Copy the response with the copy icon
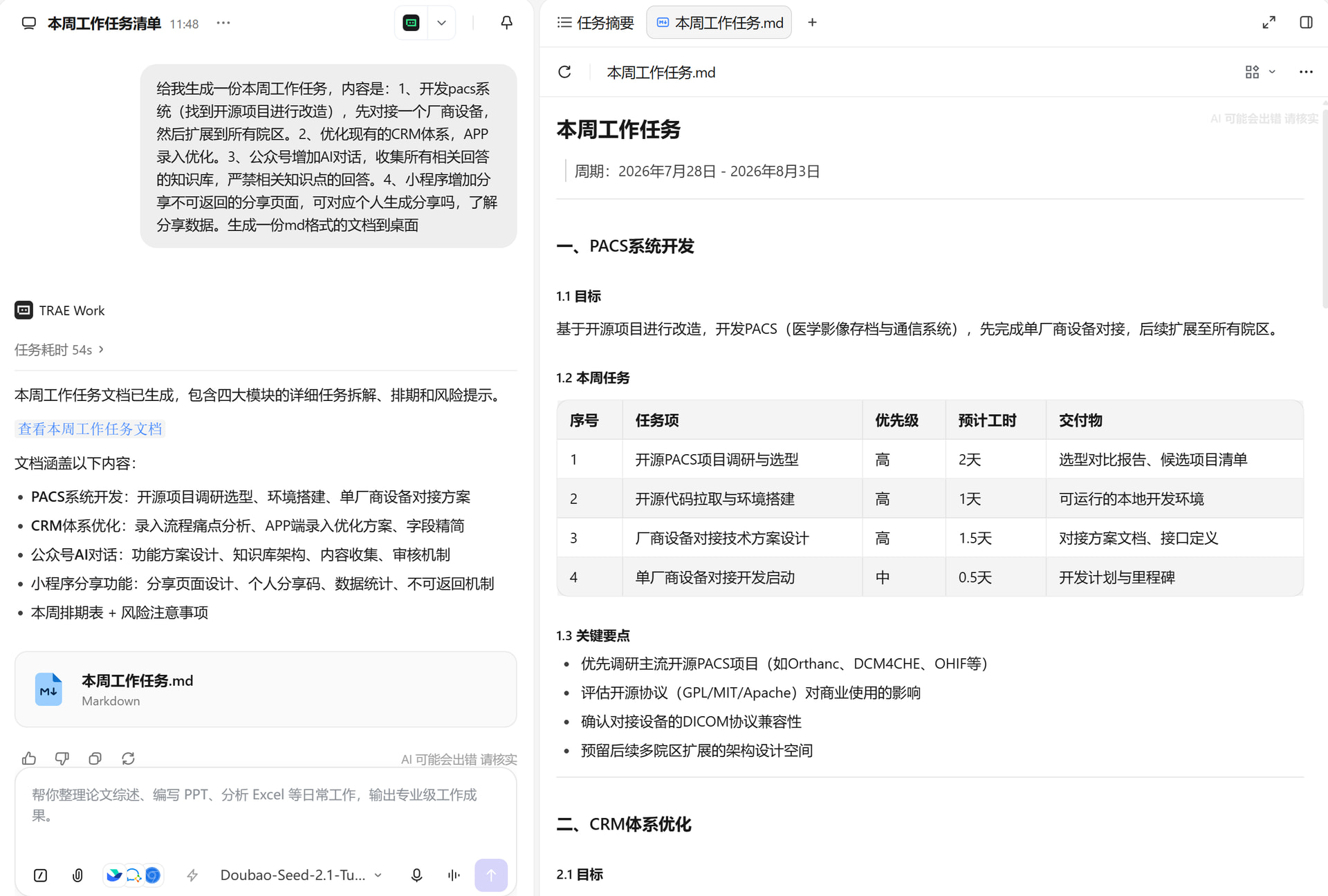Viewport: 1328px width, 896px height. pos(95,758)
